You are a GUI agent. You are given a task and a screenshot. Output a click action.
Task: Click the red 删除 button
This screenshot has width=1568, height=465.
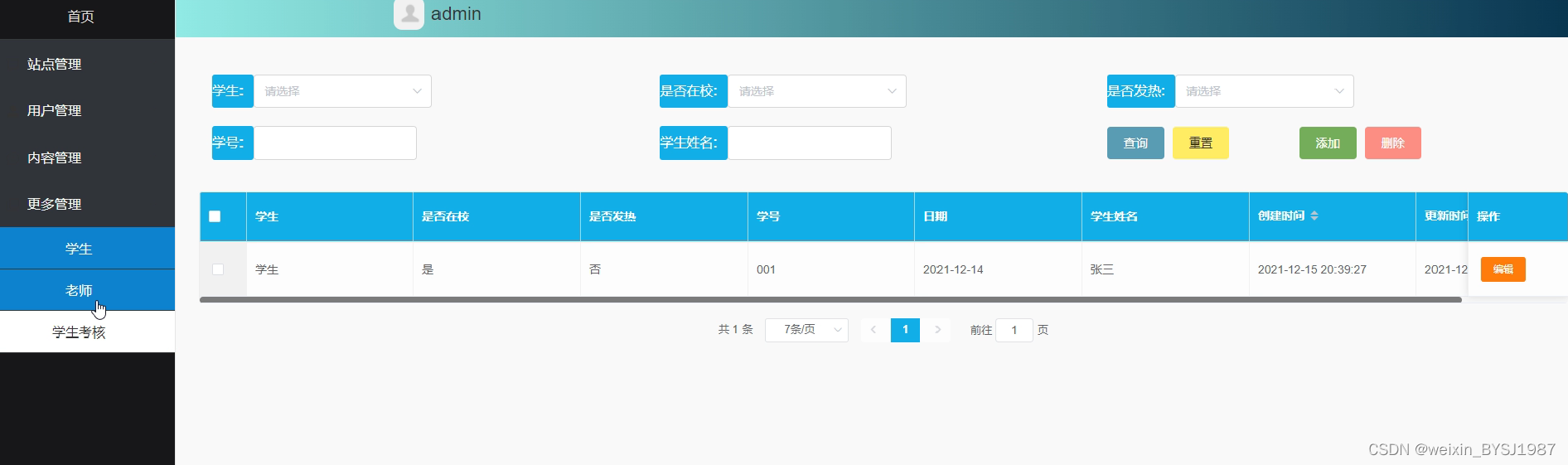click(1393, 143)
